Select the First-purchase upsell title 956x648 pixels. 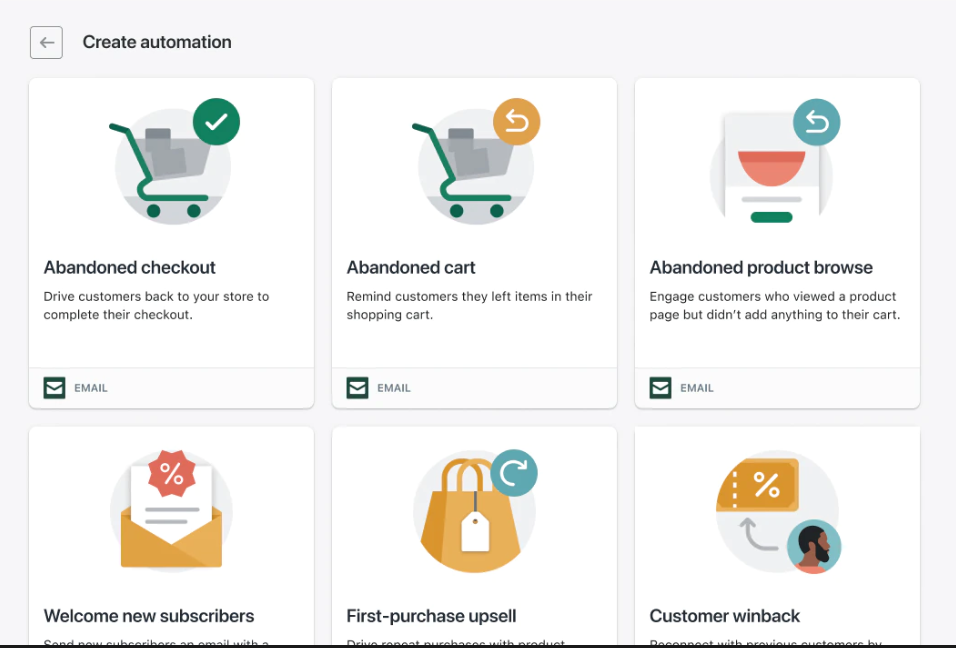click(431, 616)
